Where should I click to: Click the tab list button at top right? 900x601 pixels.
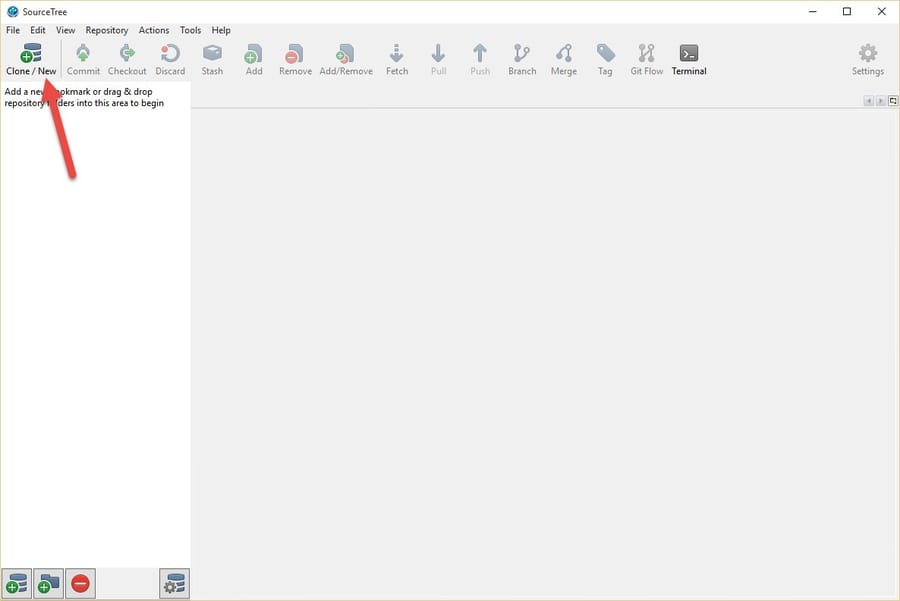point(893,101)
